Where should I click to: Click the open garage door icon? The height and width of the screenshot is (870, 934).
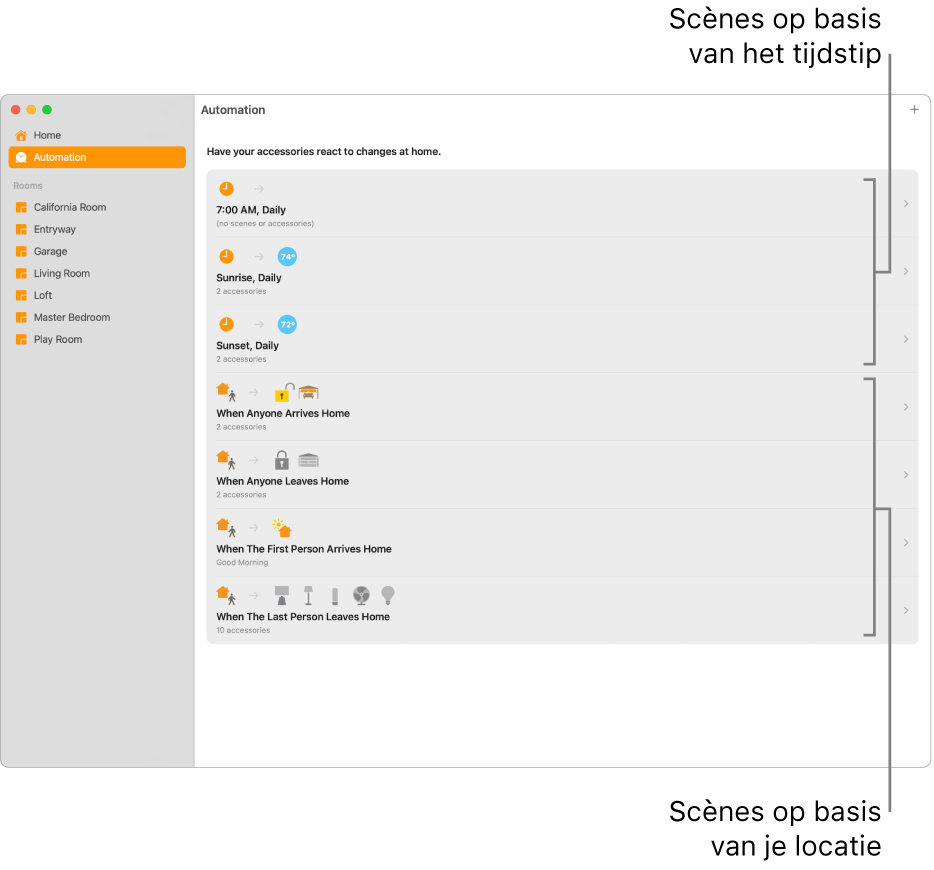[x=309, y=392]
